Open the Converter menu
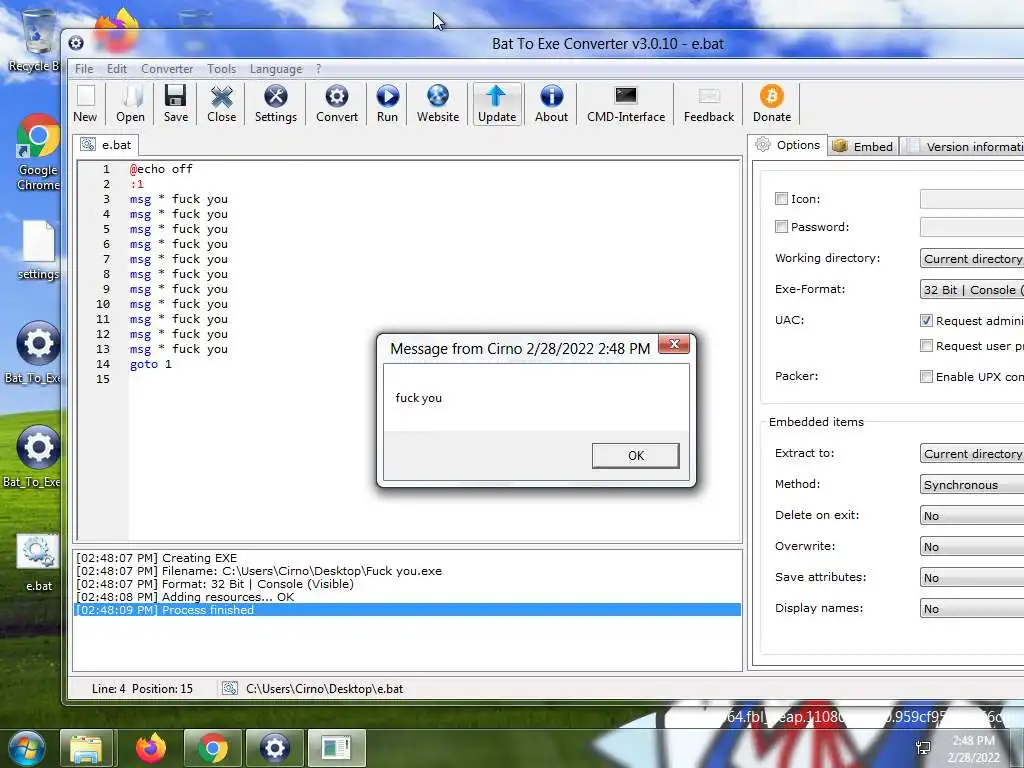The width and height of the screenshot is (1024, 768). coord(167,69)
